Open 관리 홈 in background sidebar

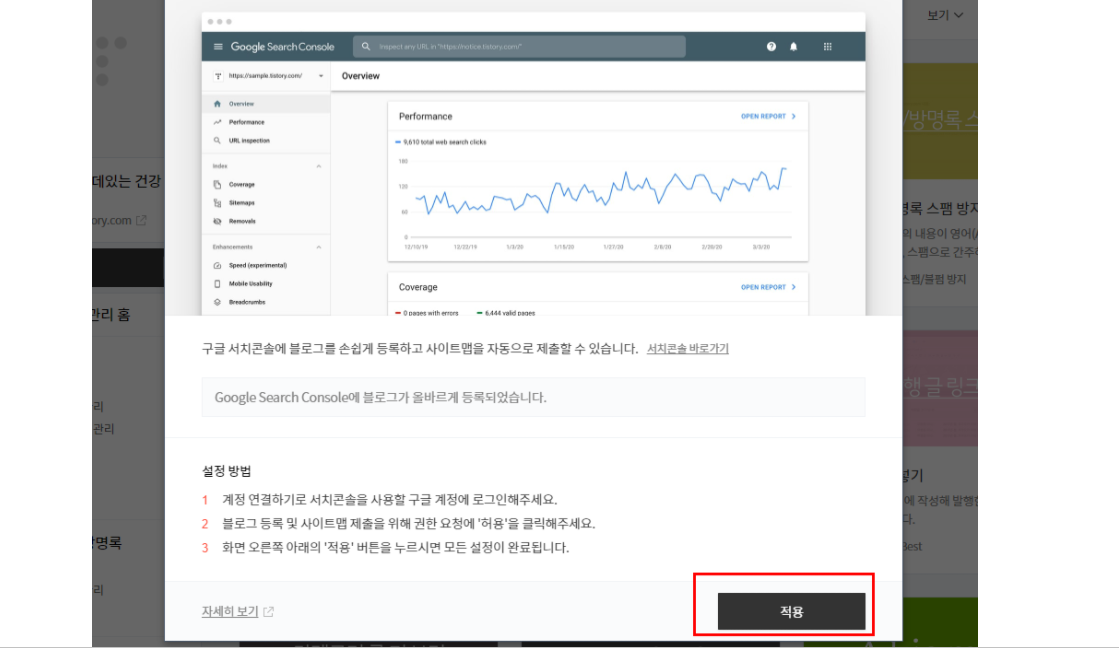point(111,315)
